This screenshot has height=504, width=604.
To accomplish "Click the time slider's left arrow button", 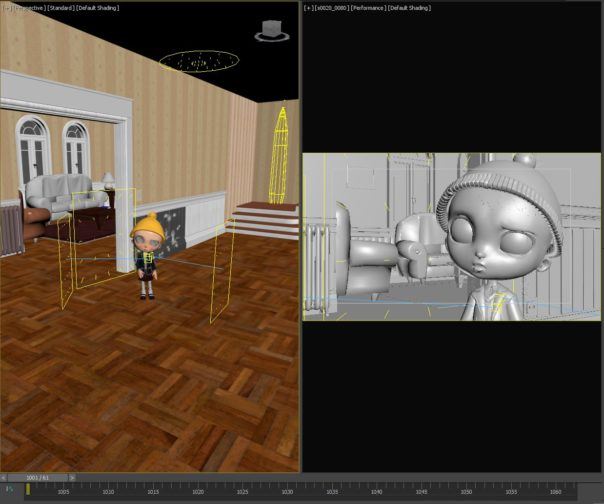I will tap(4, 478).
